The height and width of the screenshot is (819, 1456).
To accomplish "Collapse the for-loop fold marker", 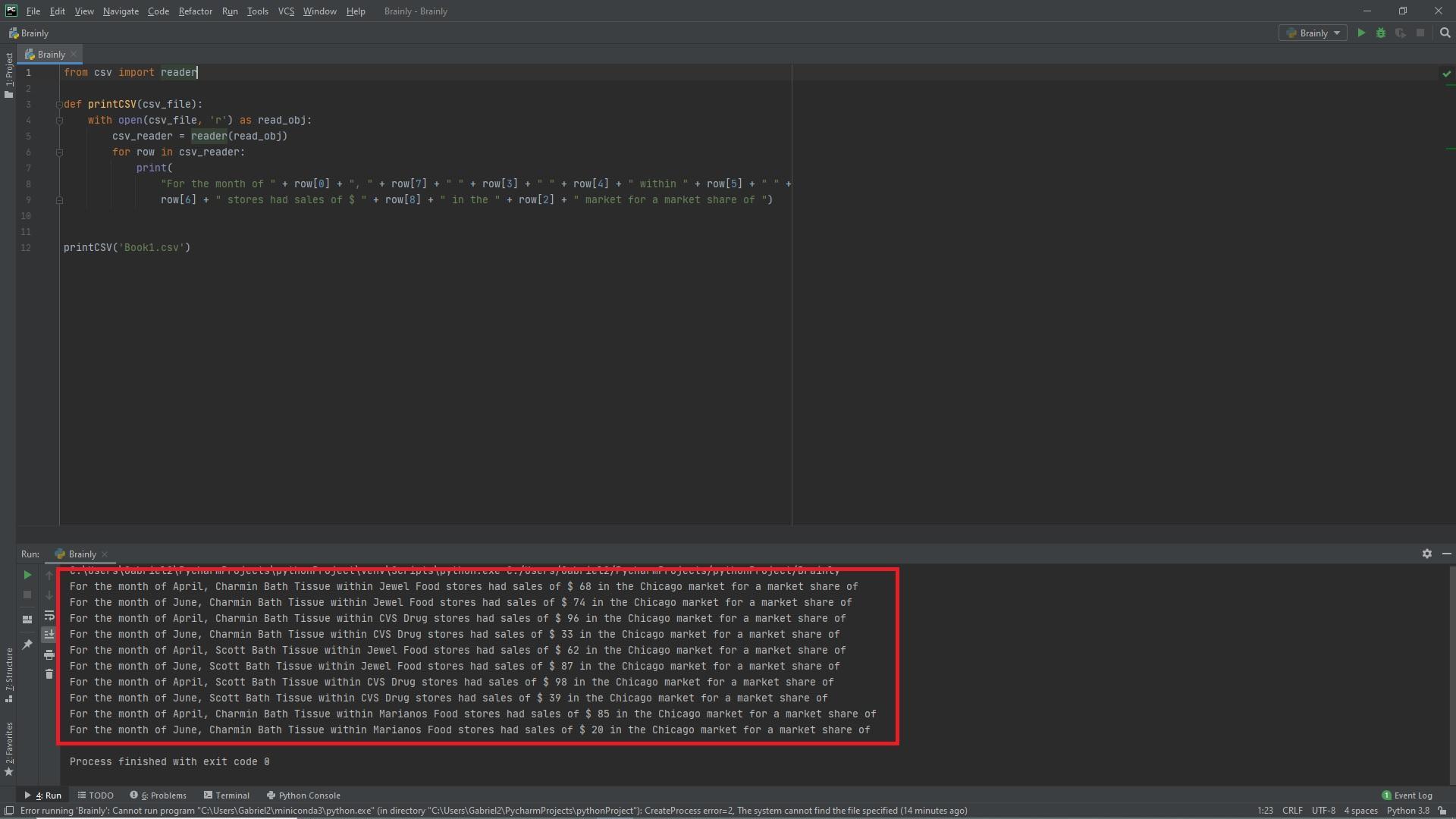I will tap(59, 152).
